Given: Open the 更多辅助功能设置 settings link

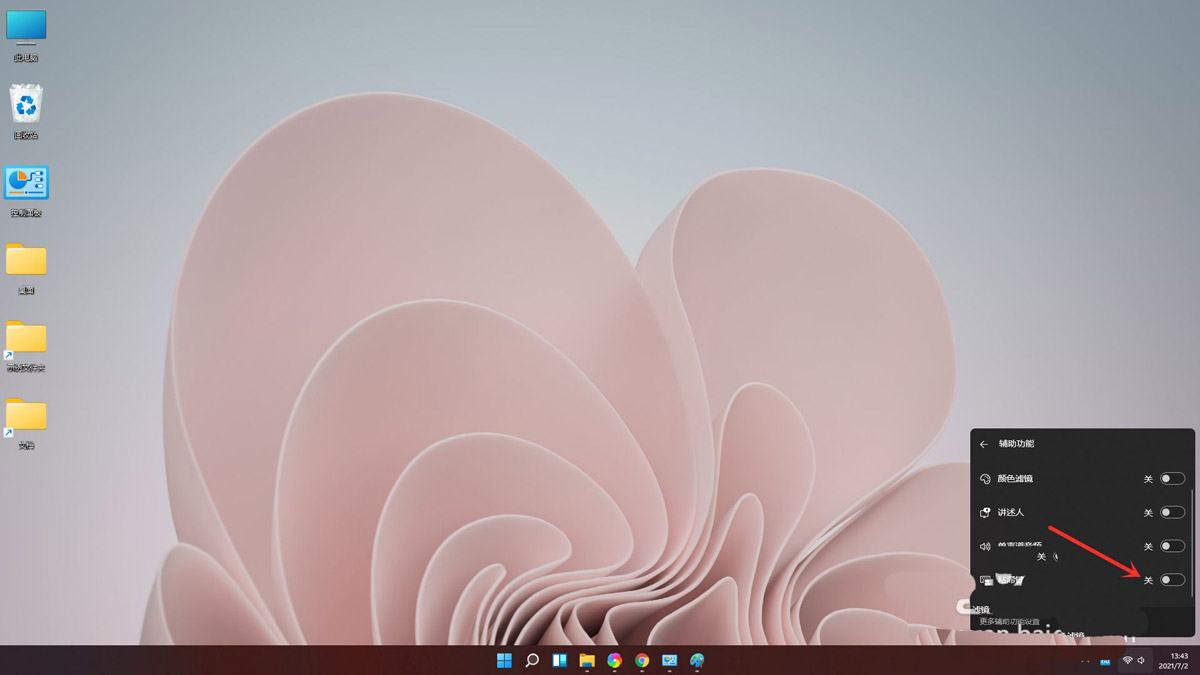Looking at the screenshot, I should click(x=1009, y=622).
